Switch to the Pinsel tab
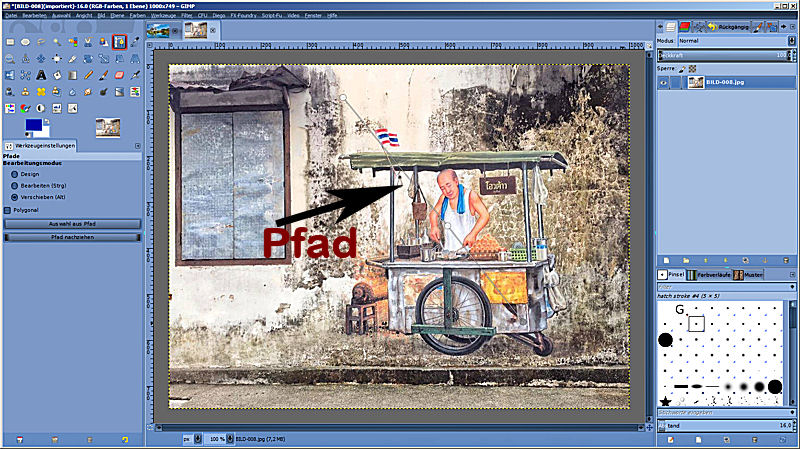This screenshot has height=449, width=800. coord(671,275)
